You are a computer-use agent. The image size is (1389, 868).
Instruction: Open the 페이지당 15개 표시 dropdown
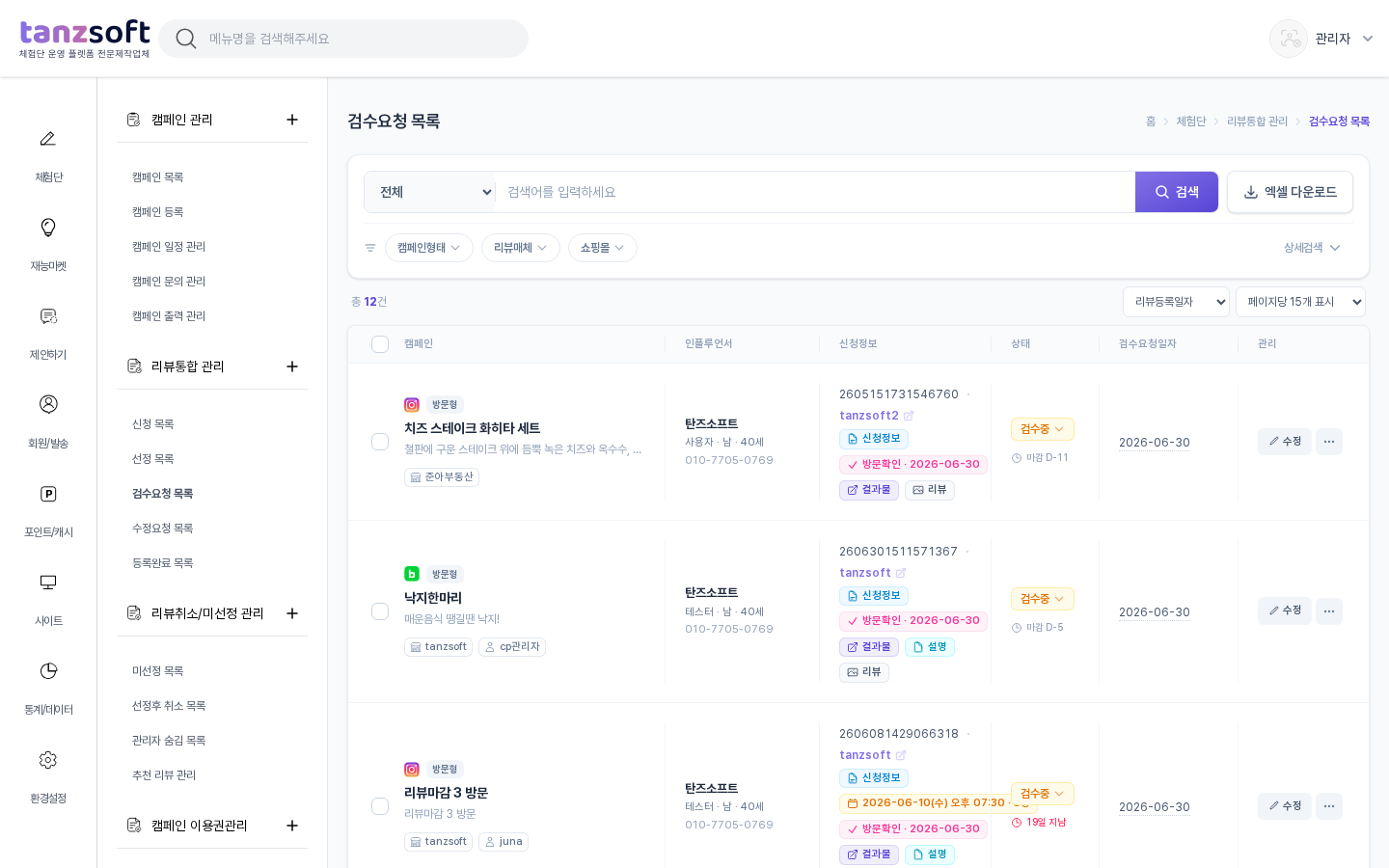[1300, 302]
